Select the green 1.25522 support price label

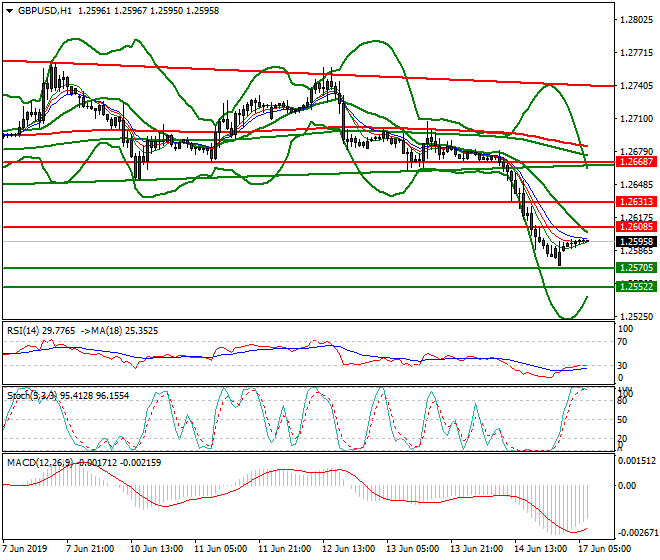[x=636, y=286]
